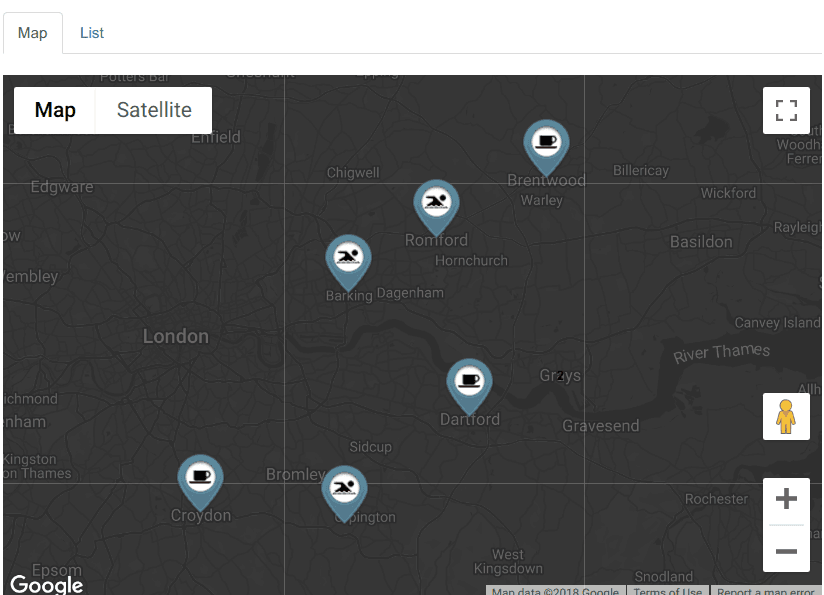The image size is (824, 595).
Task: Click the Billericay map label
Action: (x=641, y=171)
